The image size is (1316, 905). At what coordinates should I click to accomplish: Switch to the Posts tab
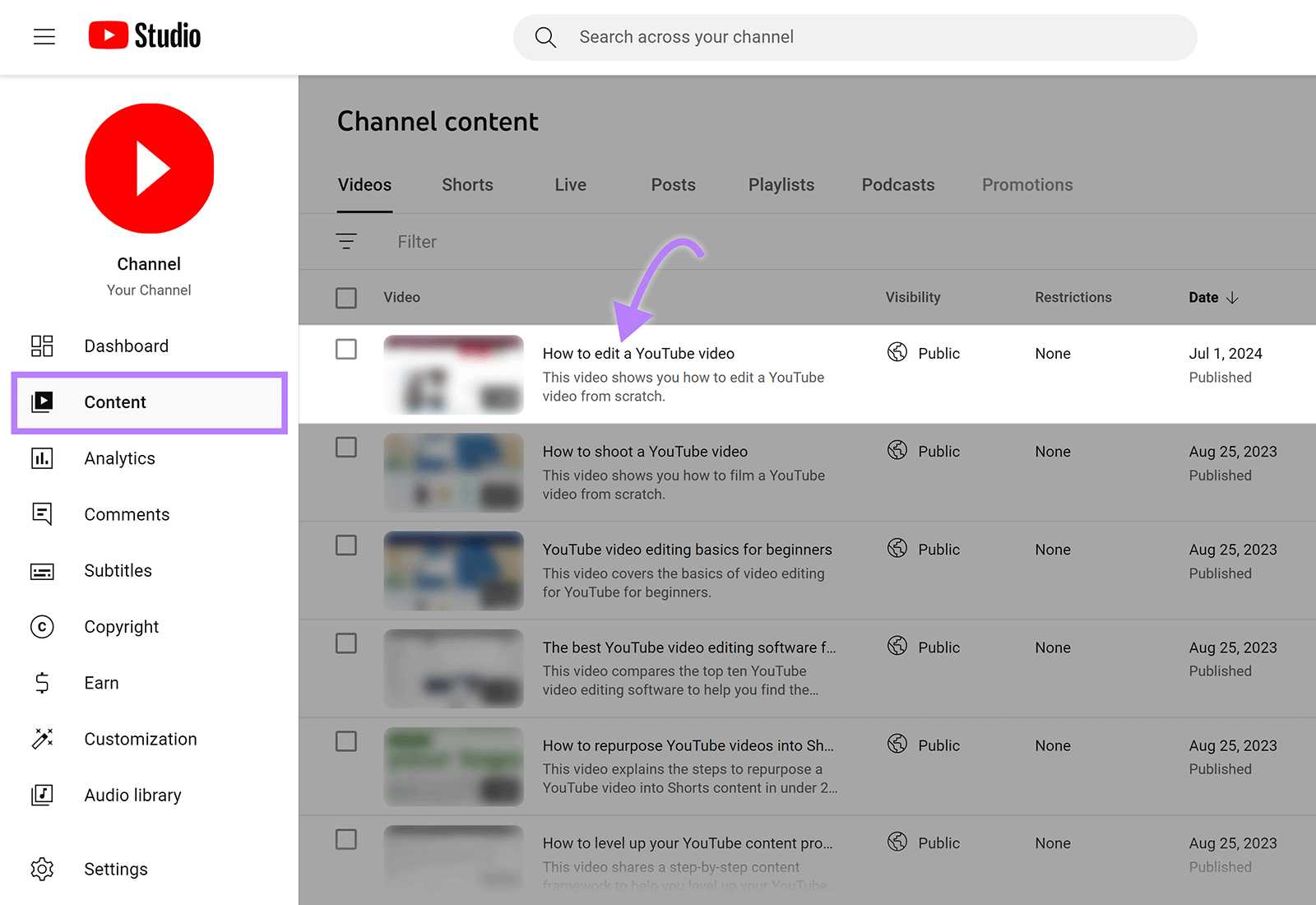(673, 185)
